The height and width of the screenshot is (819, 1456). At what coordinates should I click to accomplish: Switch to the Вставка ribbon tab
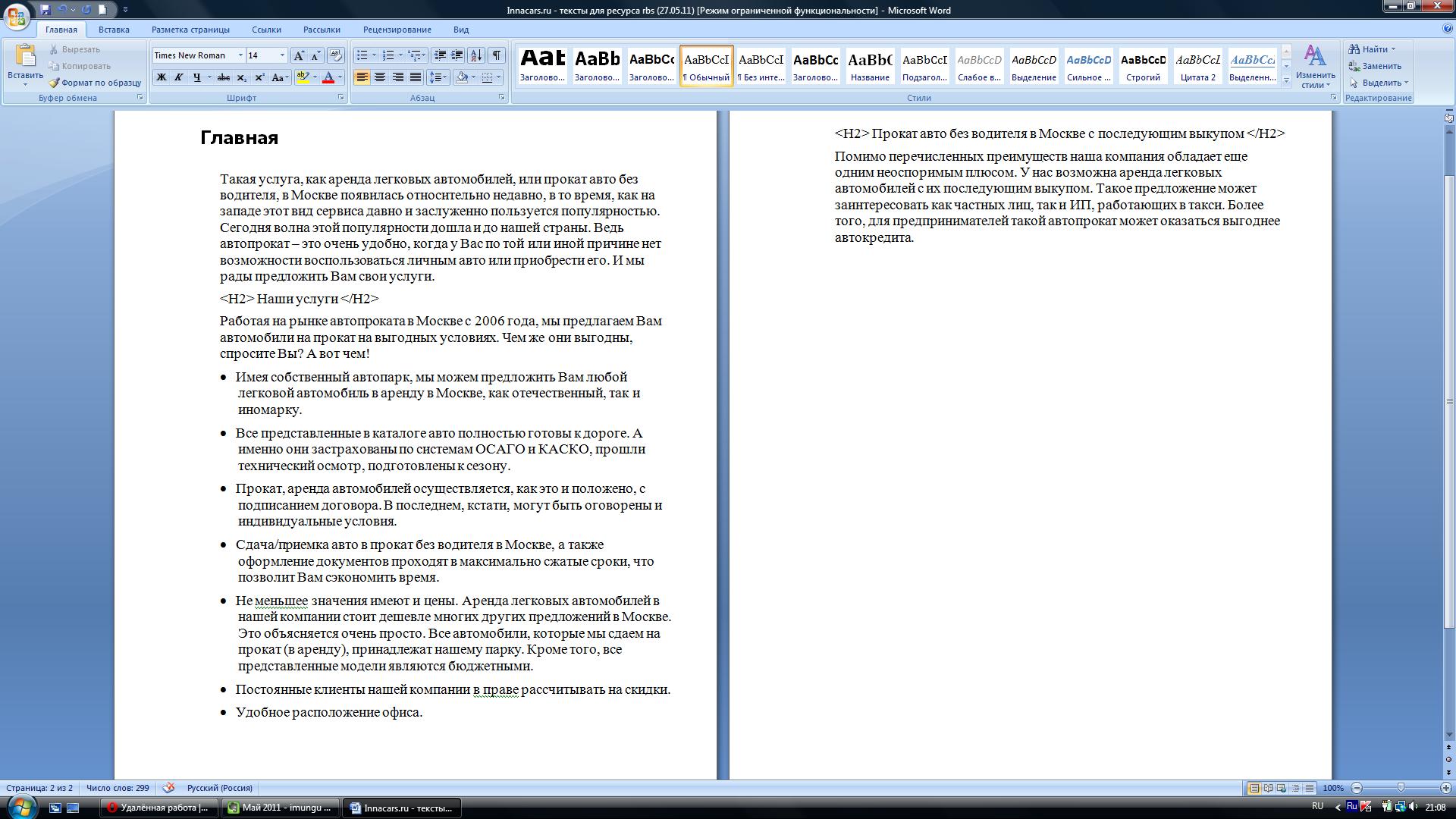point(114,30)
